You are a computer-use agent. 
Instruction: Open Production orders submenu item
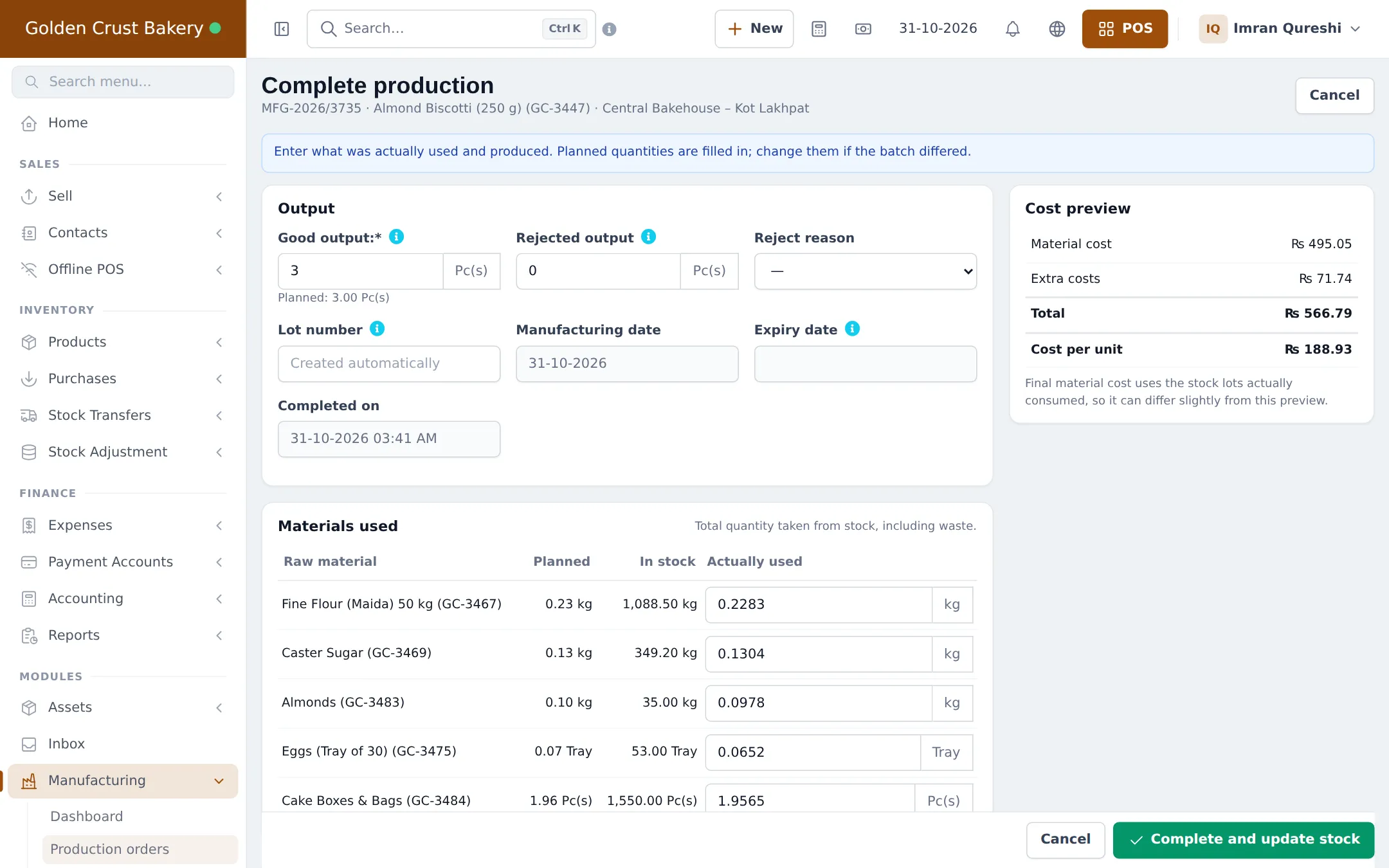click(x=140, y=849)
